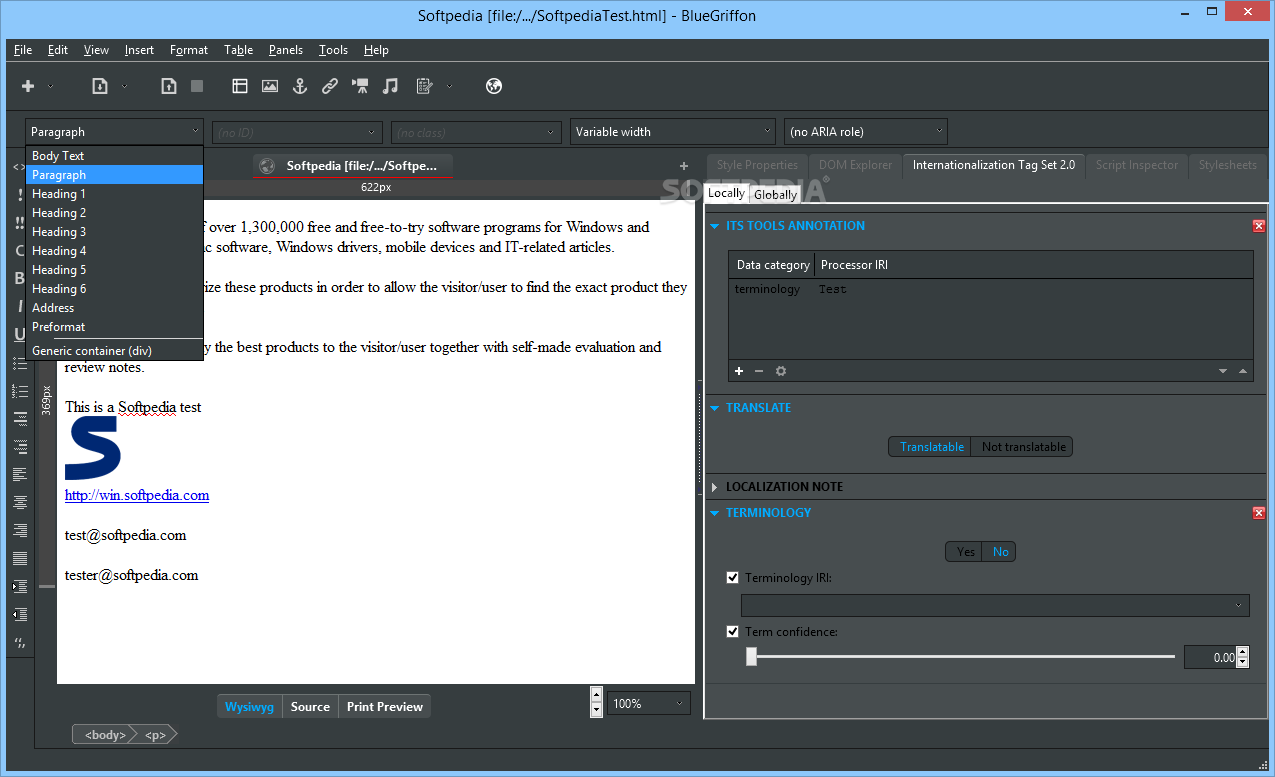Open the 100% zoom dropdown
Viewport: 1275px width, 777px height.
tap(650, 704)
